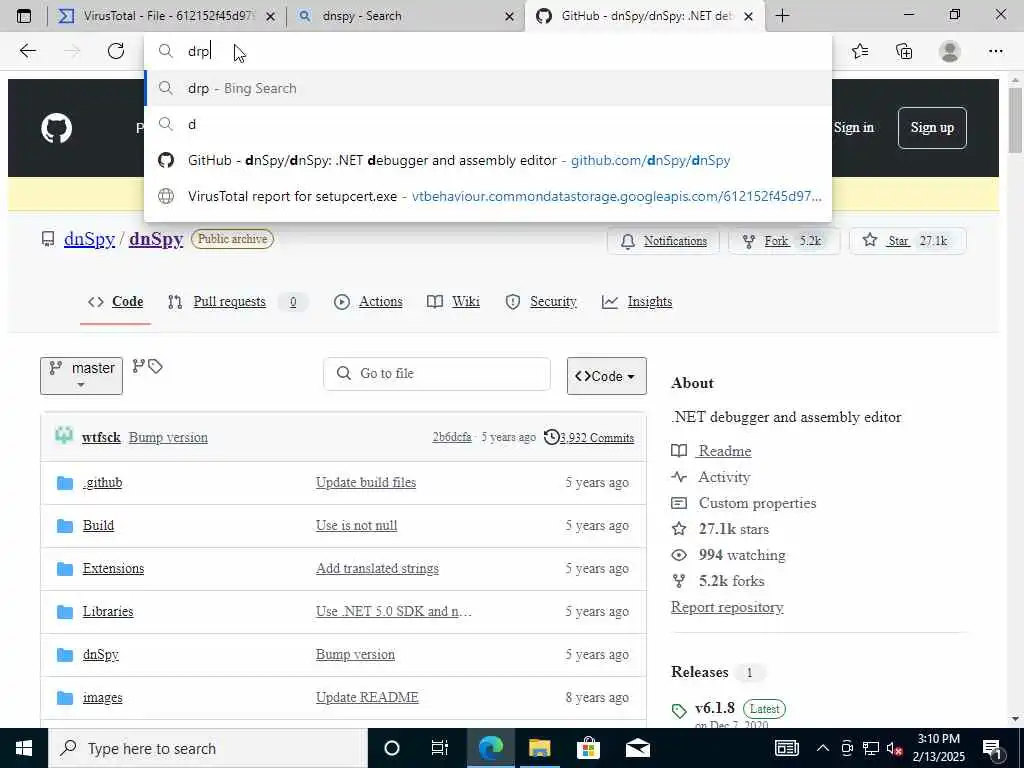Screen dimensions: 1024x768
Task: Open the dnSpy folder in file list
Action: (x=101, y=655)
